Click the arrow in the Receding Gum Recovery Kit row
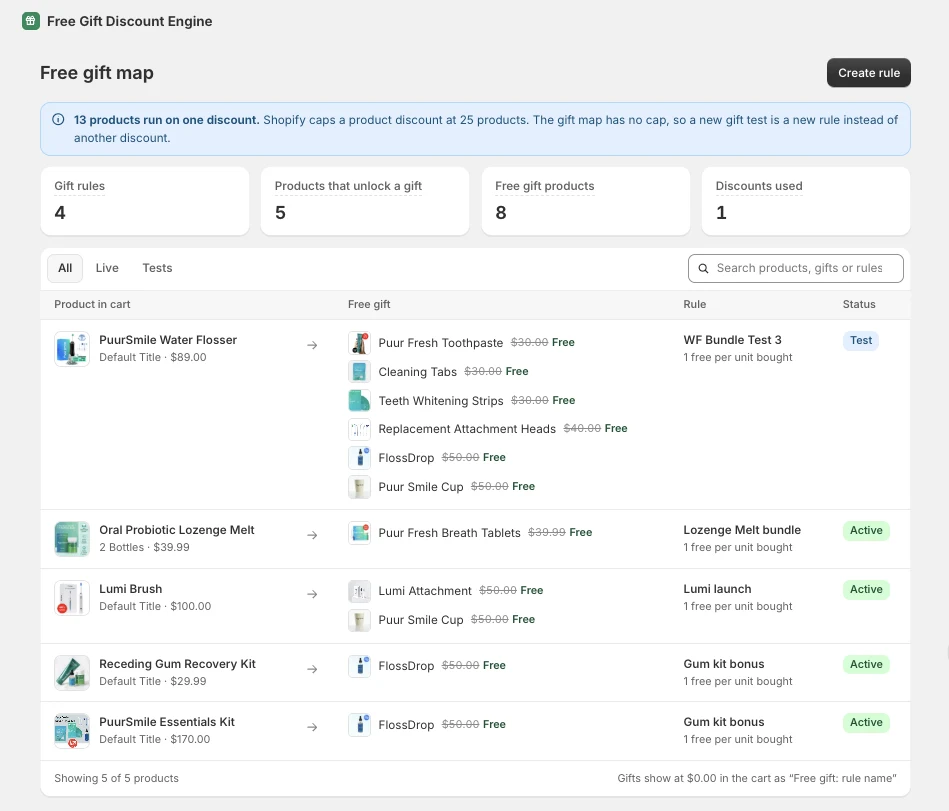This screenshot has height=811, width=949. (x=312, y=669)
